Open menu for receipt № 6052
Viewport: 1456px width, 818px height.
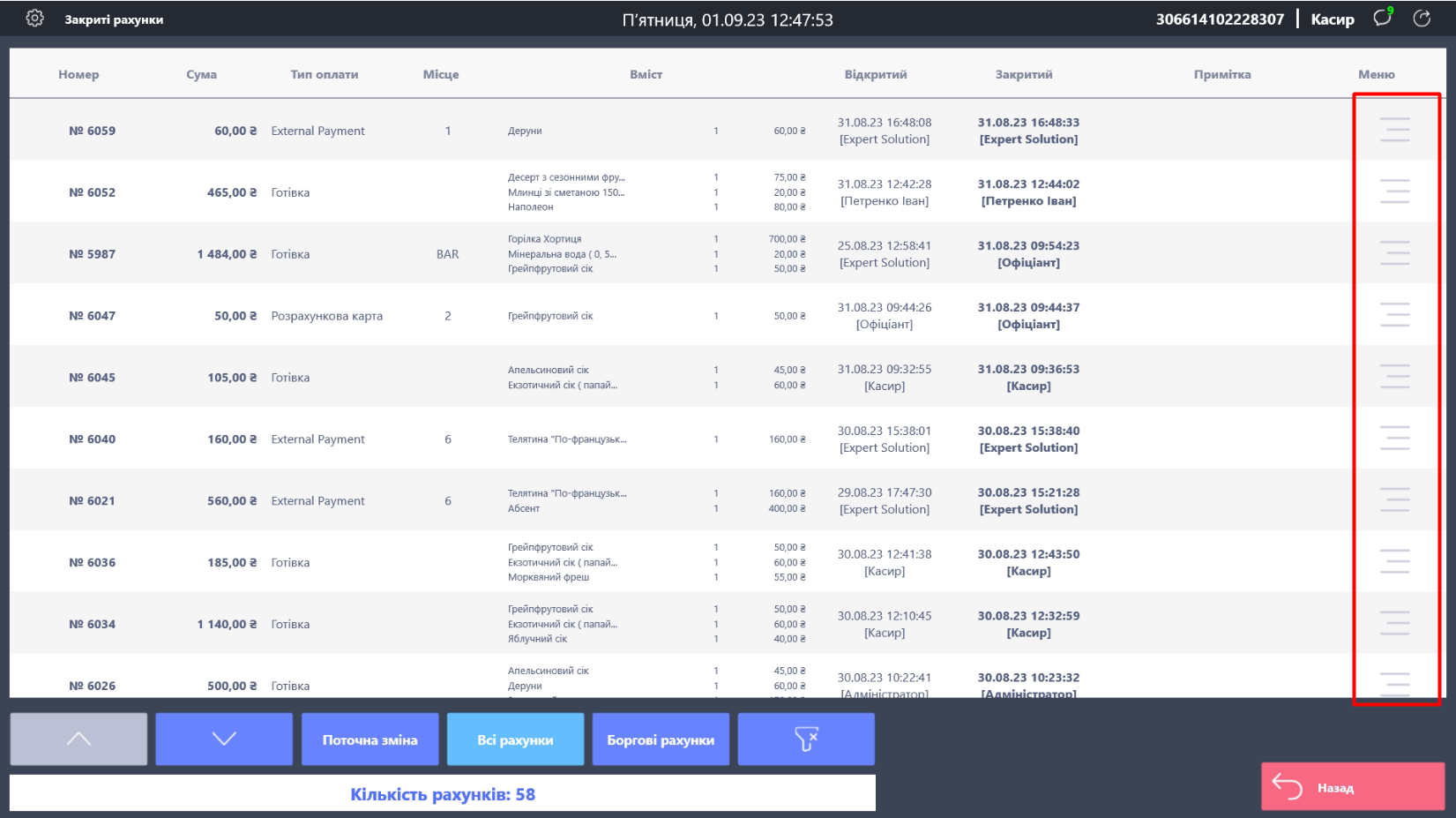coord(1394,191)
